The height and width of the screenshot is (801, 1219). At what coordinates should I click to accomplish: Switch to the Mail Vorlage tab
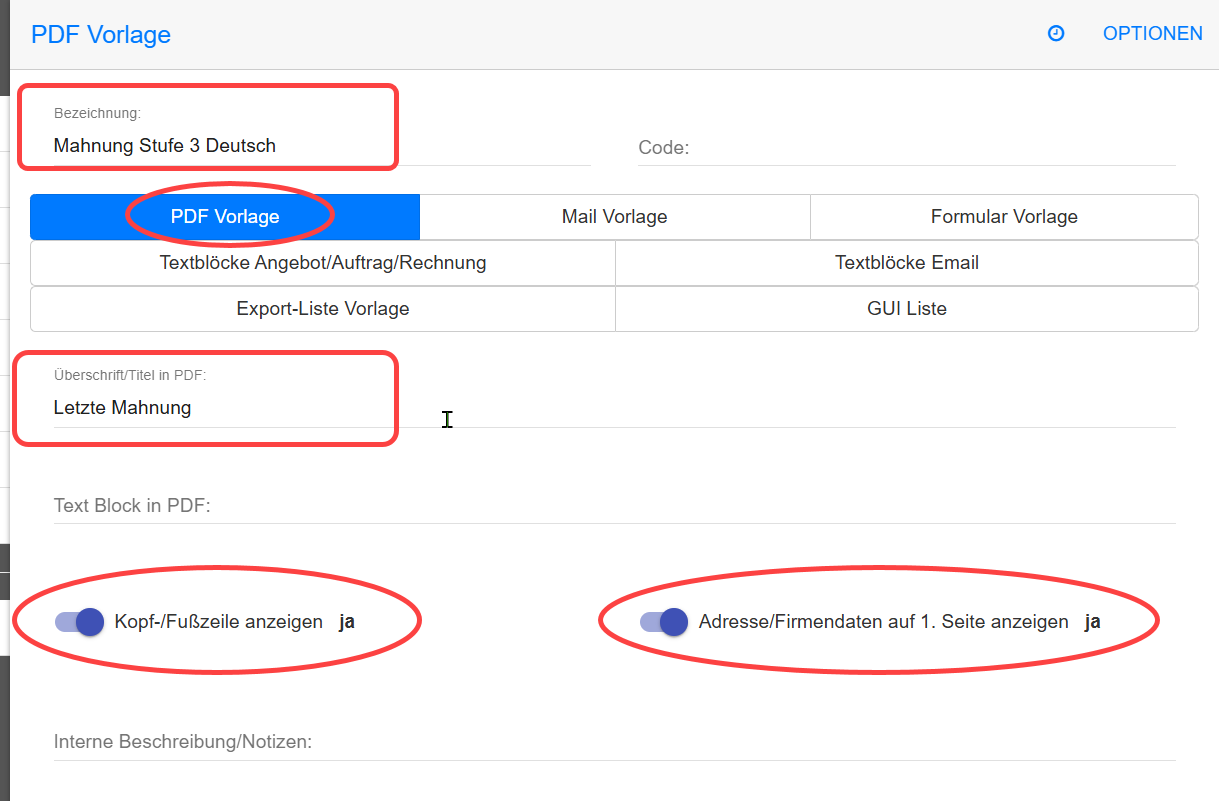pos(614,217)
